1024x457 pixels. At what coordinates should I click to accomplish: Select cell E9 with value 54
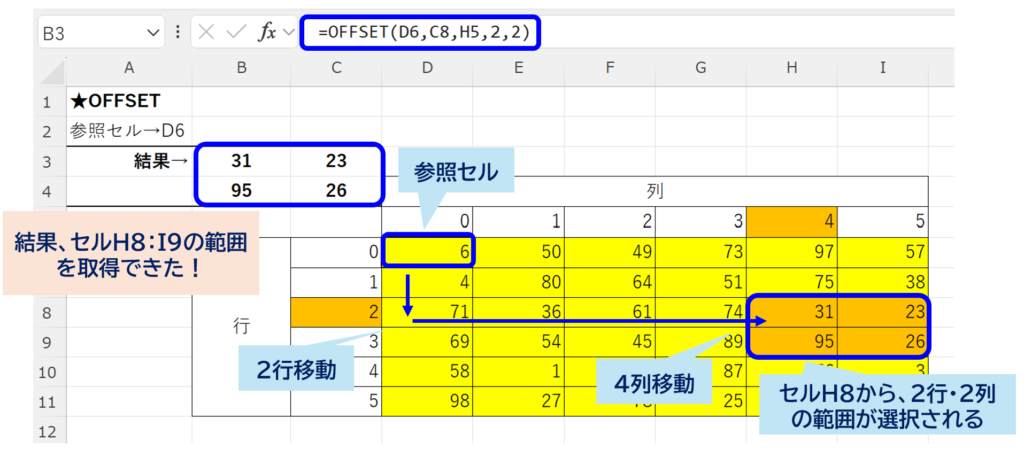click(519, 342)
